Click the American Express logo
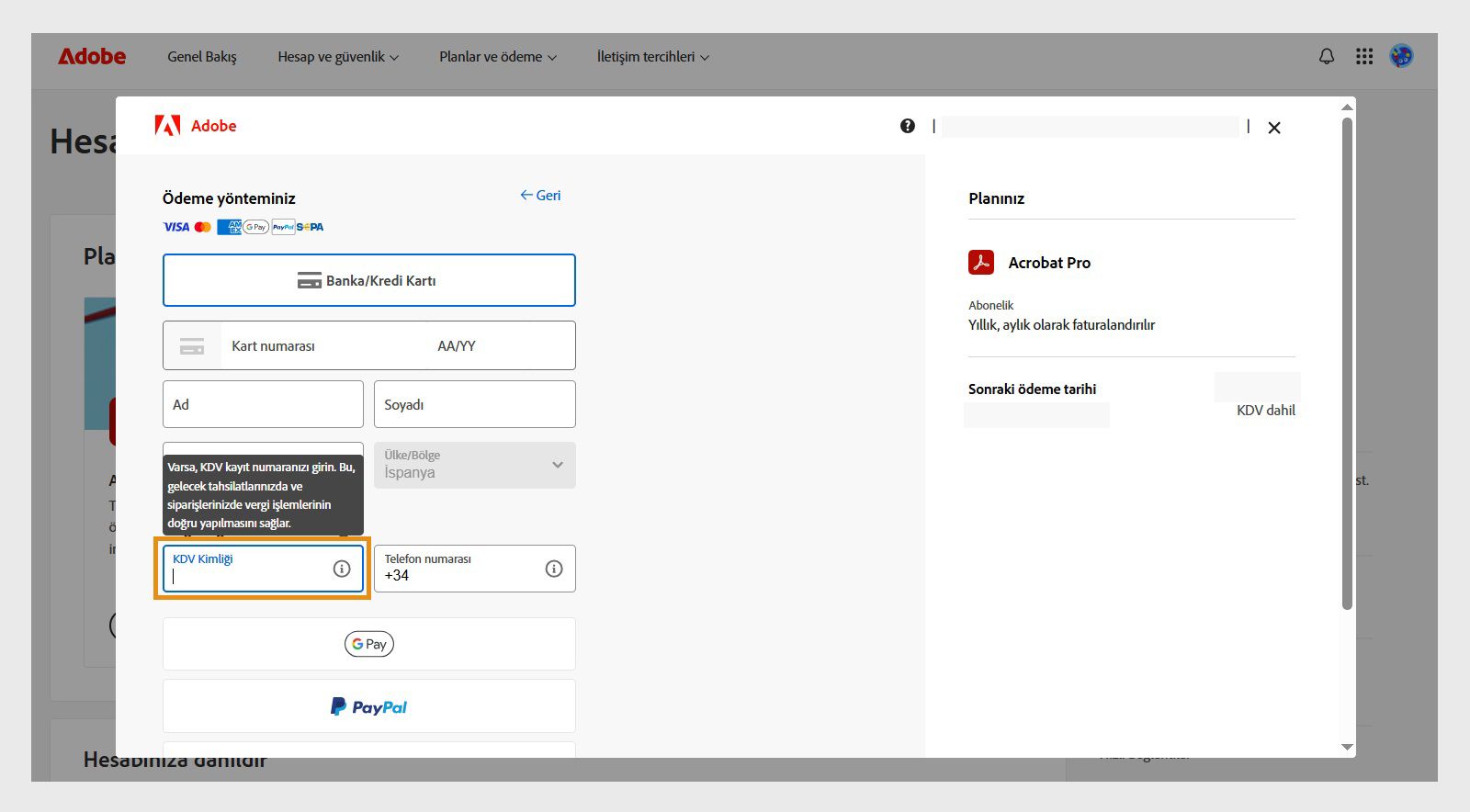The image size is (1470, 812). click(229, 227)
